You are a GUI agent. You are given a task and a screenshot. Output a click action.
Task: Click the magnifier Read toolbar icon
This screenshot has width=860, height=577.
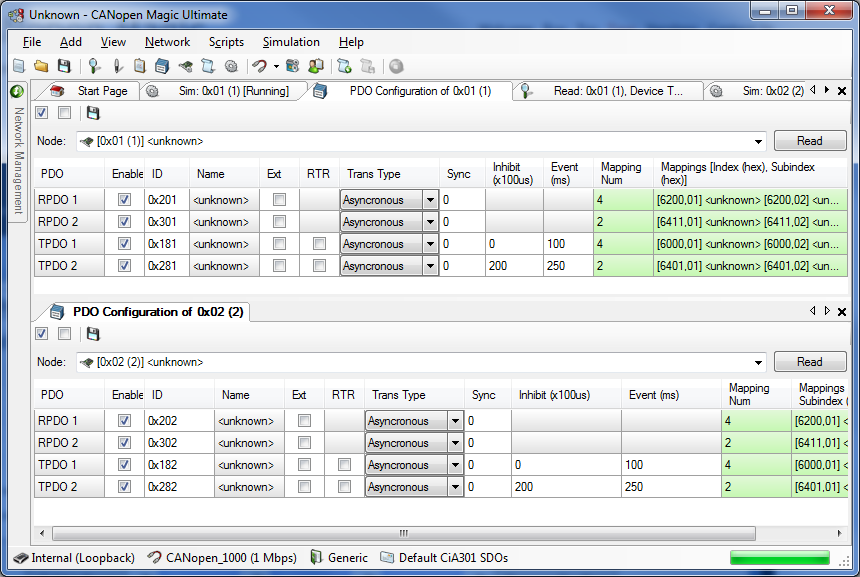click(94, 67)
